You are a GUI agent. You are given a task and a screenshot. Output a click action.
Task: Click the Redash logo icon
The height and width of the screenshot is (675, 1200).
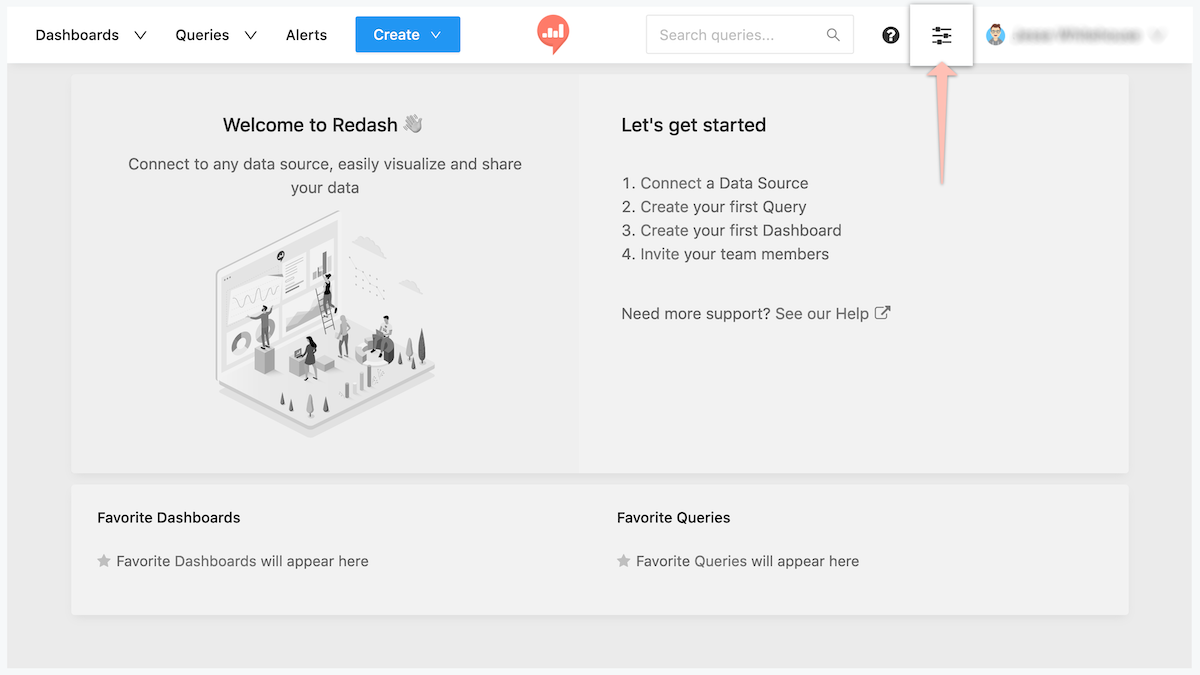coord(552,34)
